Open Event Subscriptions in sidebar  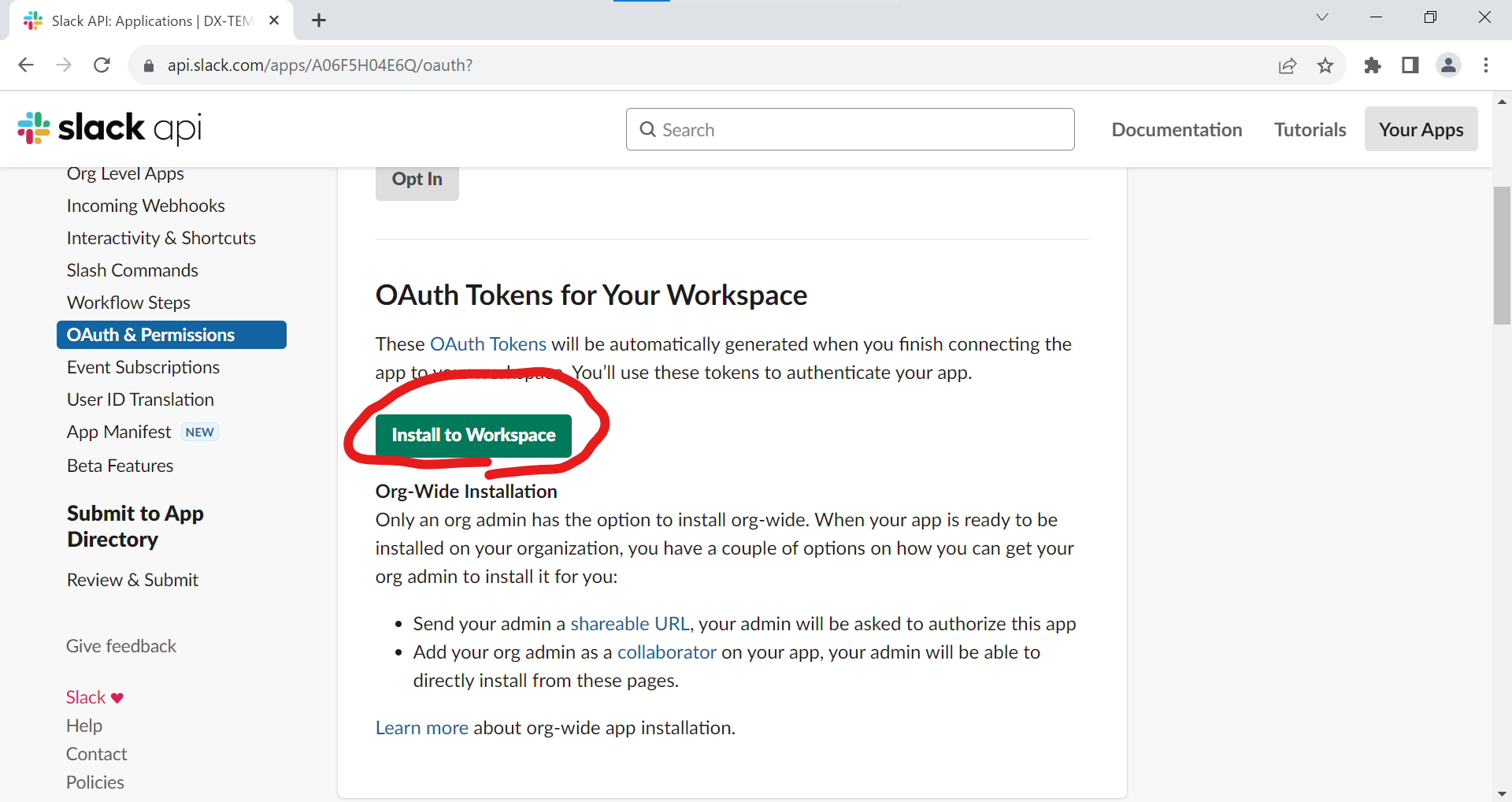click(143, 367)
